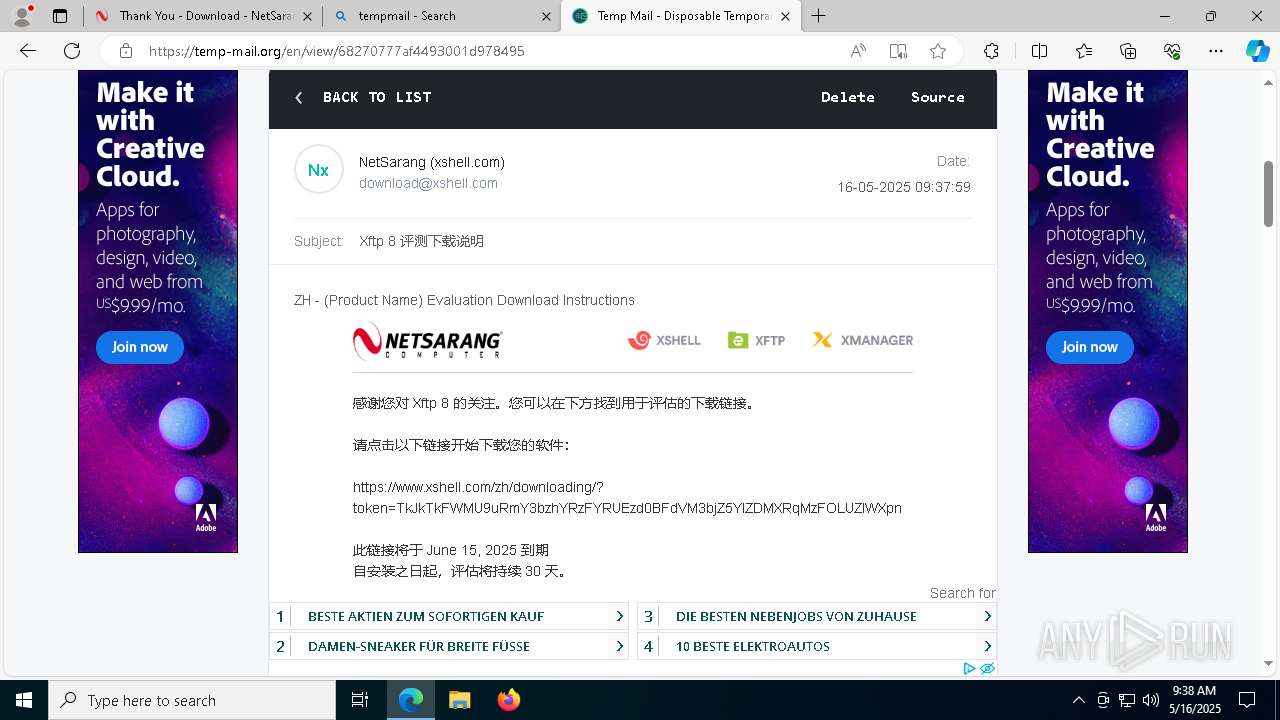
Task: Close the tempmail Search tab
Action: 546,16
